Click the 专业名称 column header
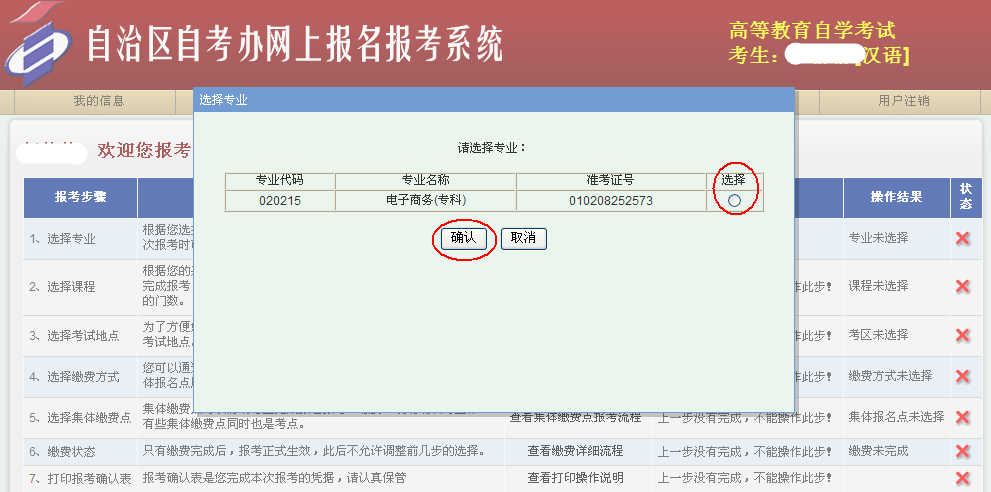 (x=425, y=180)
